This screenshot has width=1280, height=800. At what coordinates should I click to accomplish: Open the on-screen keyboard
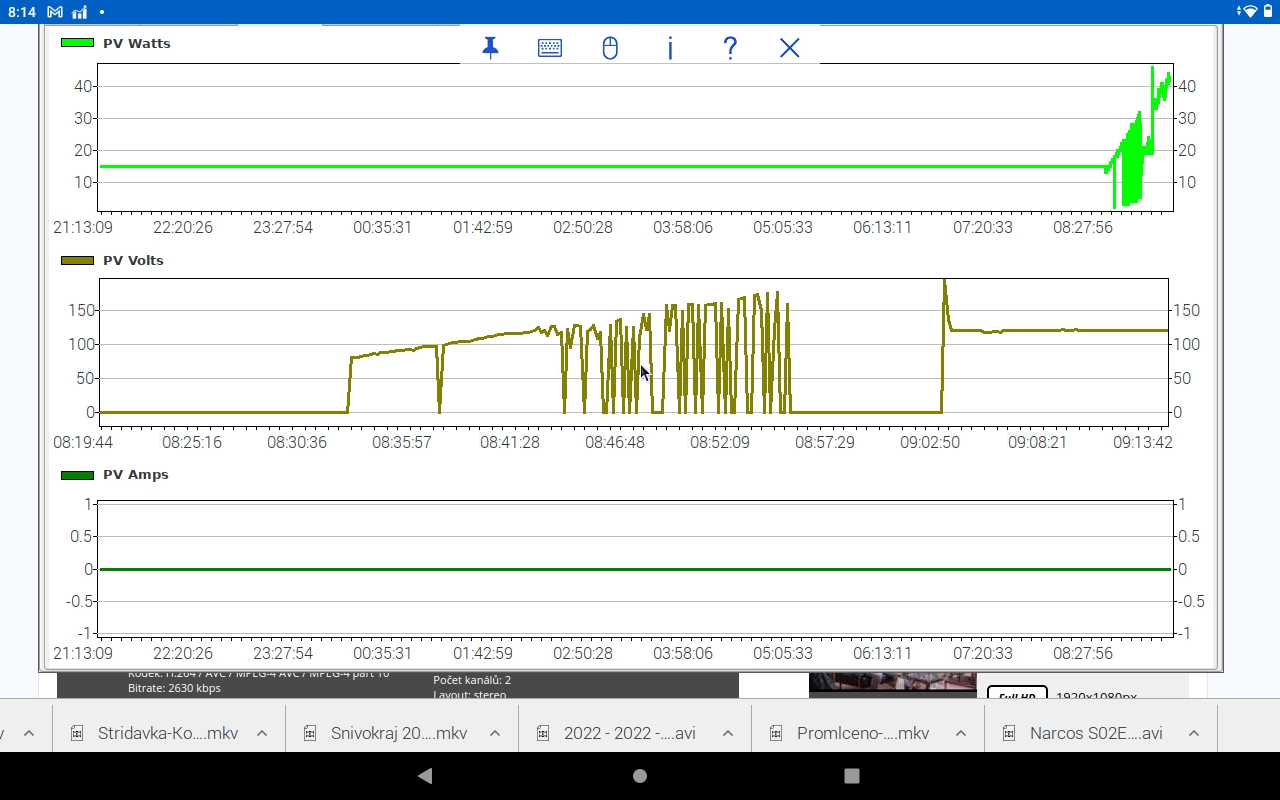point(550,48)
